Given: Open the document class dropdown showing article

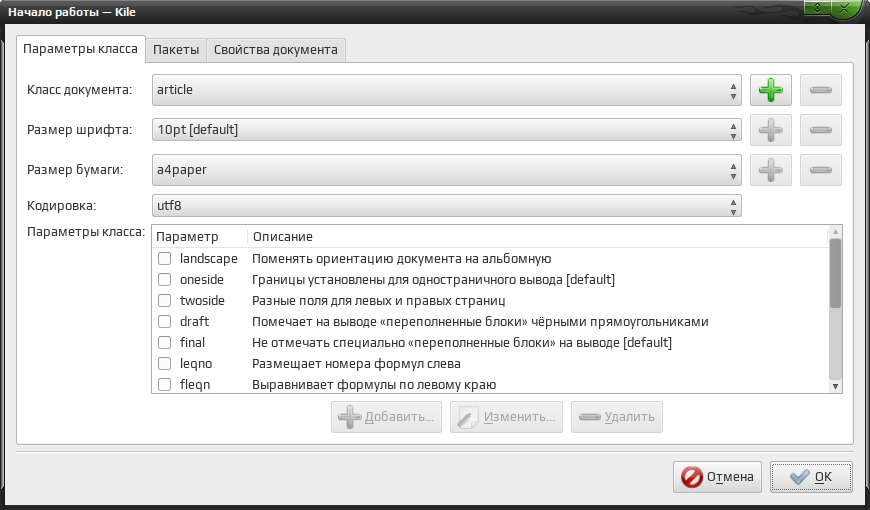Looking at the screenshot, I should [447, 90].
